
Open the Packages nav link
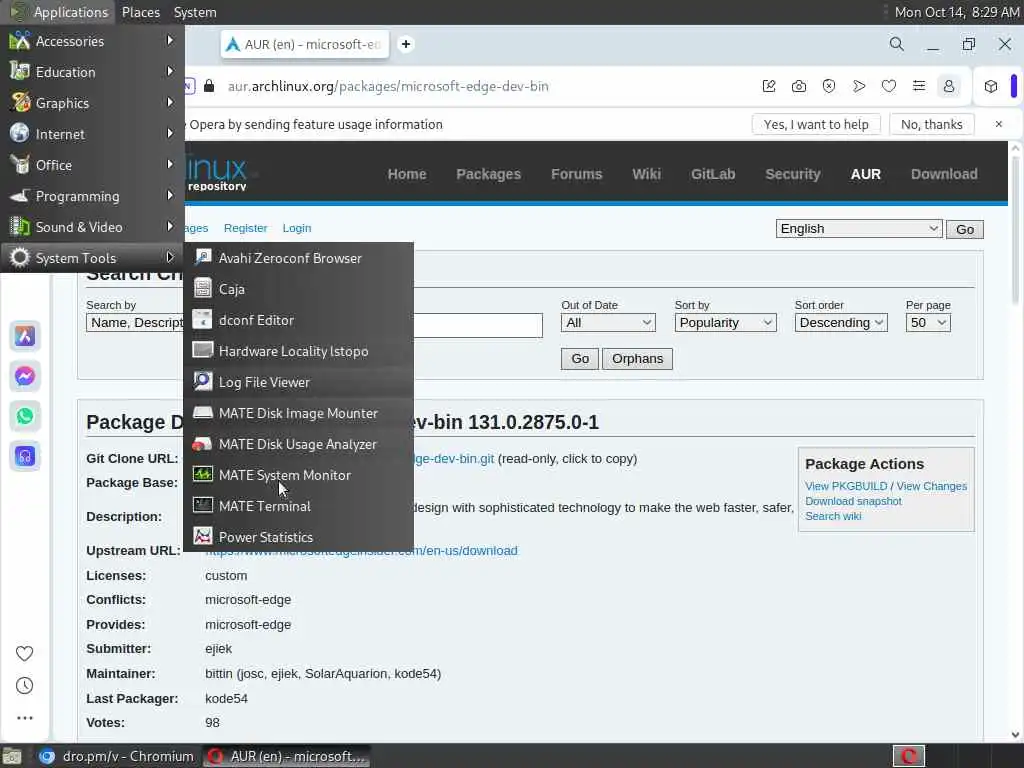[488, 174]
